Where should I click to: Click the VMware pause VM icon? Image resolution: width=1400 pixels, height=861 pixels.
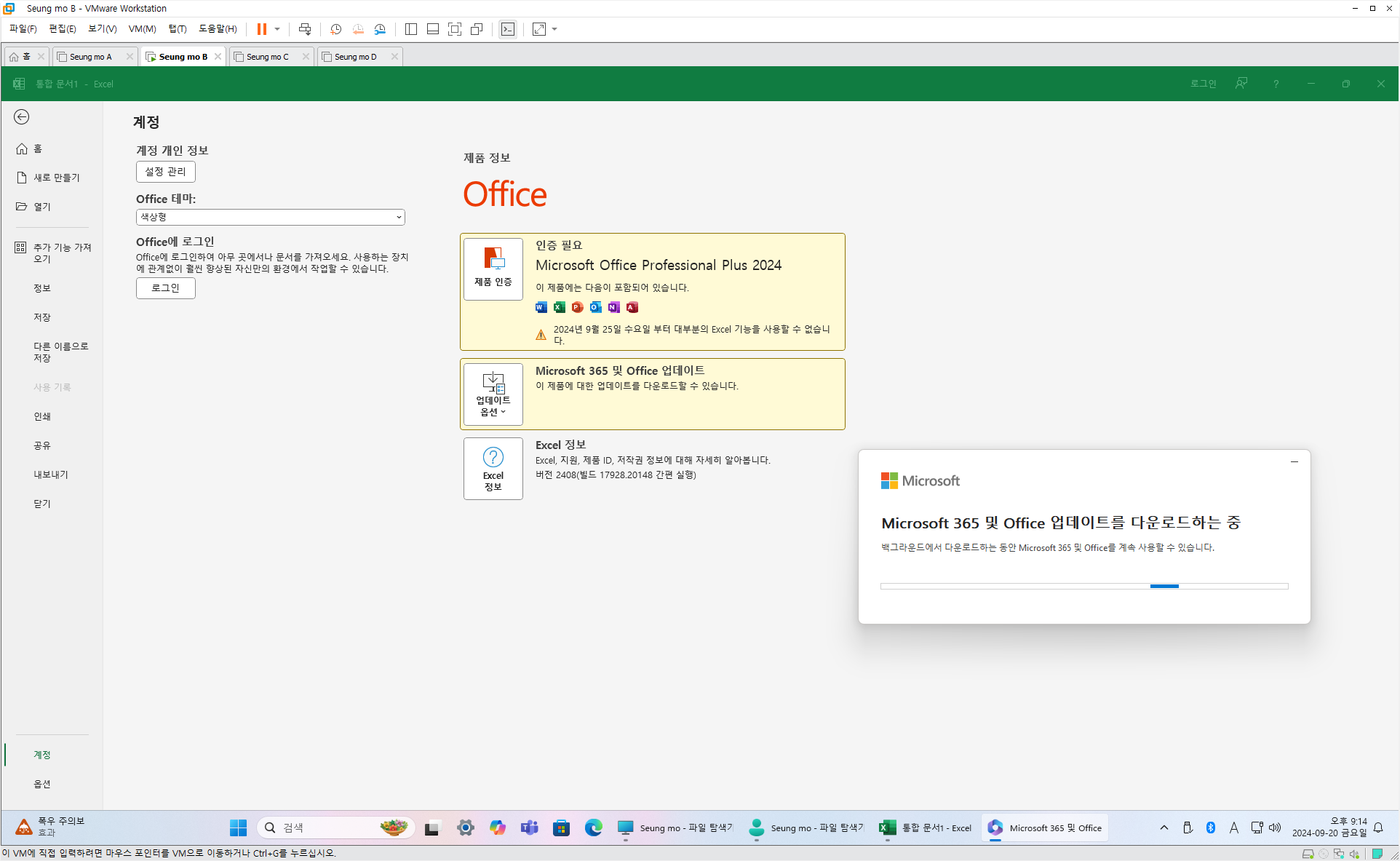pos(261,29)
